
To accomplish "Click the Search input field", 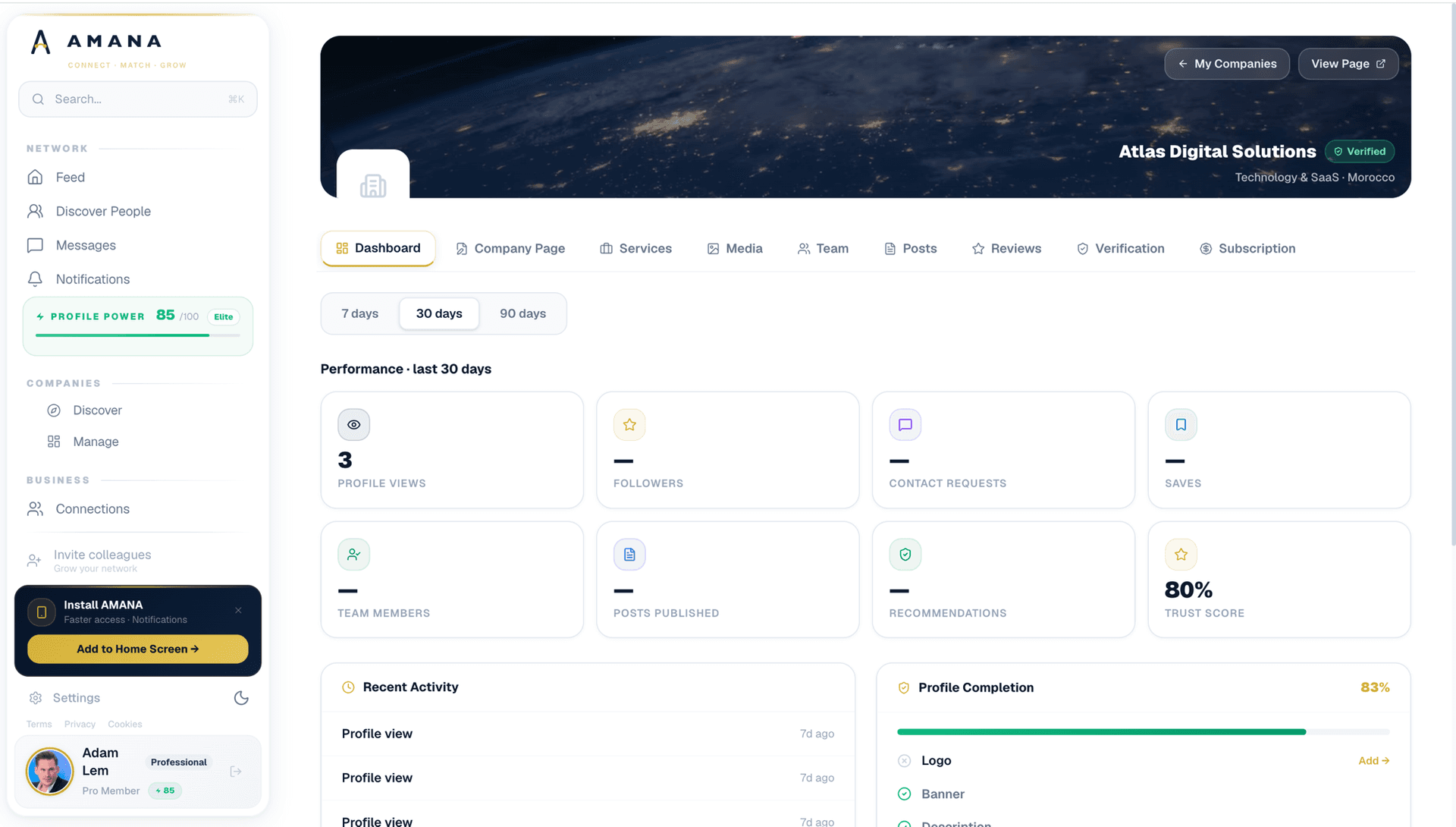I will (138, 99).
